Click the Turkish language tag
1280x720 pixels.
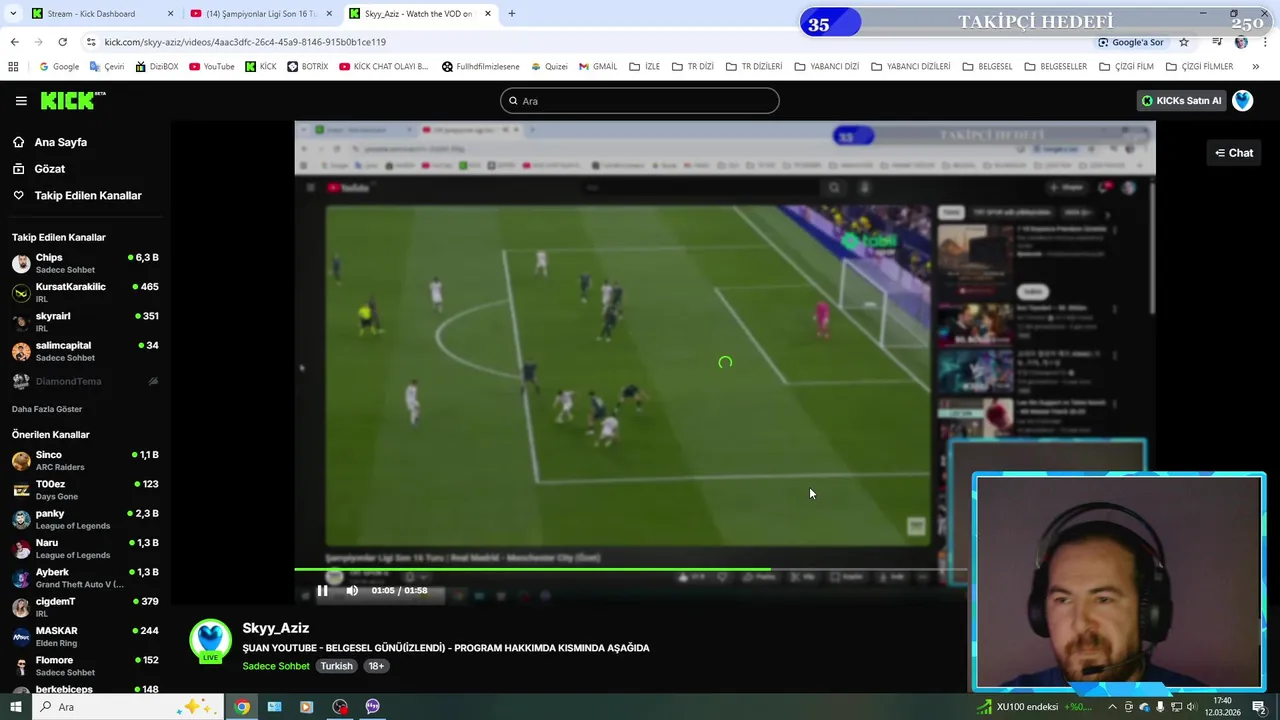[x=336, y=666]
